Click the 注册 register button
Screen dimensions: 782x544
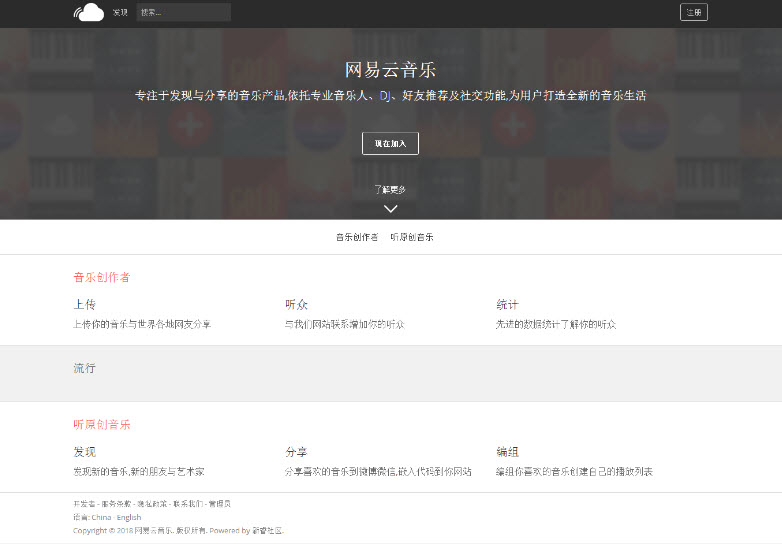pos(694,12)
